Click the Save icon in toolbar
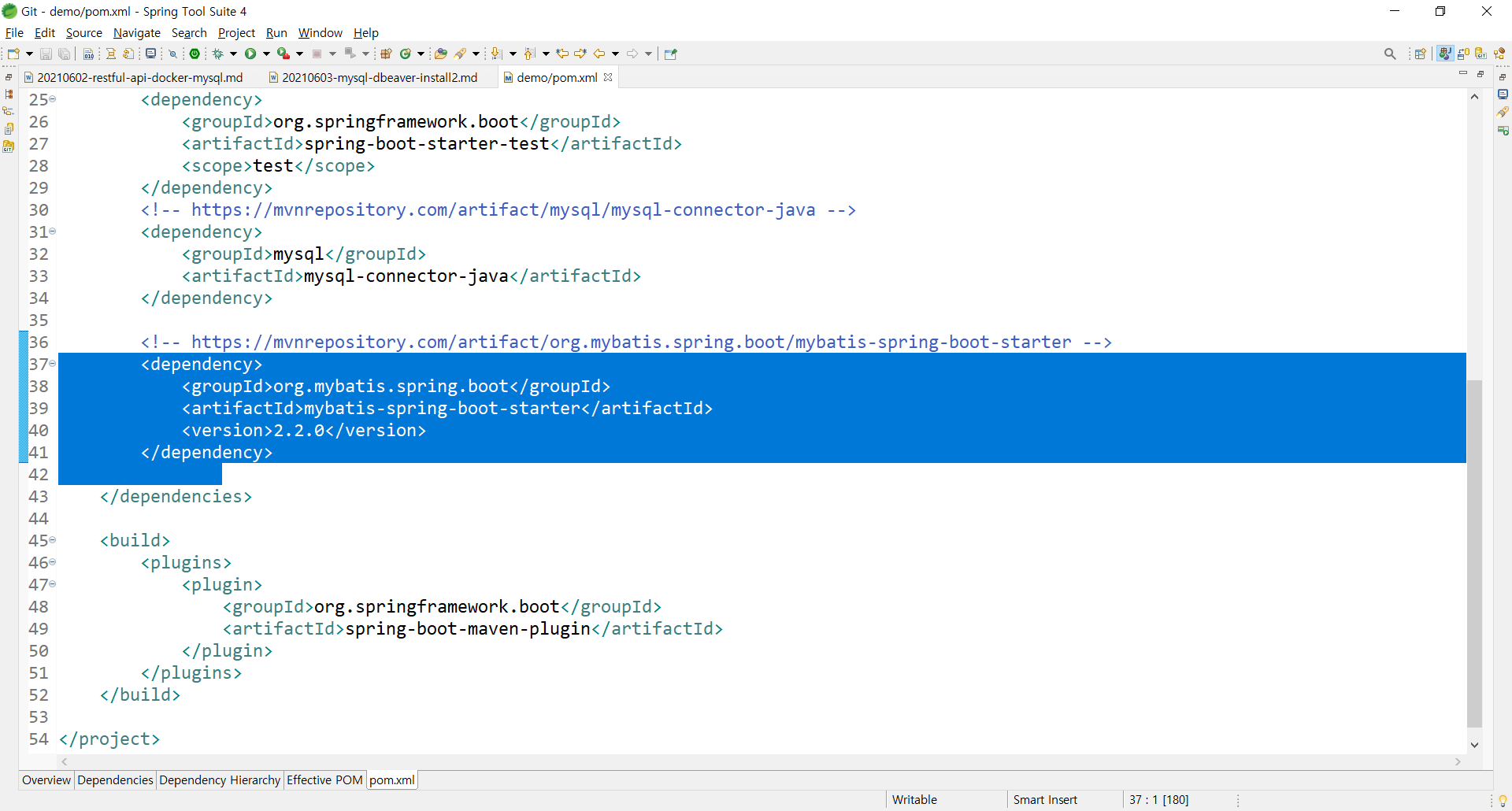 (x=46, y=54)
